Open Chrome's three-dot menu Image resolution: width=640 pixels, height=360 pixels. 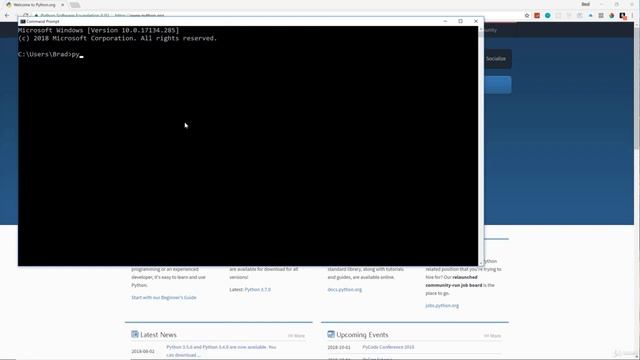[633, 16]
